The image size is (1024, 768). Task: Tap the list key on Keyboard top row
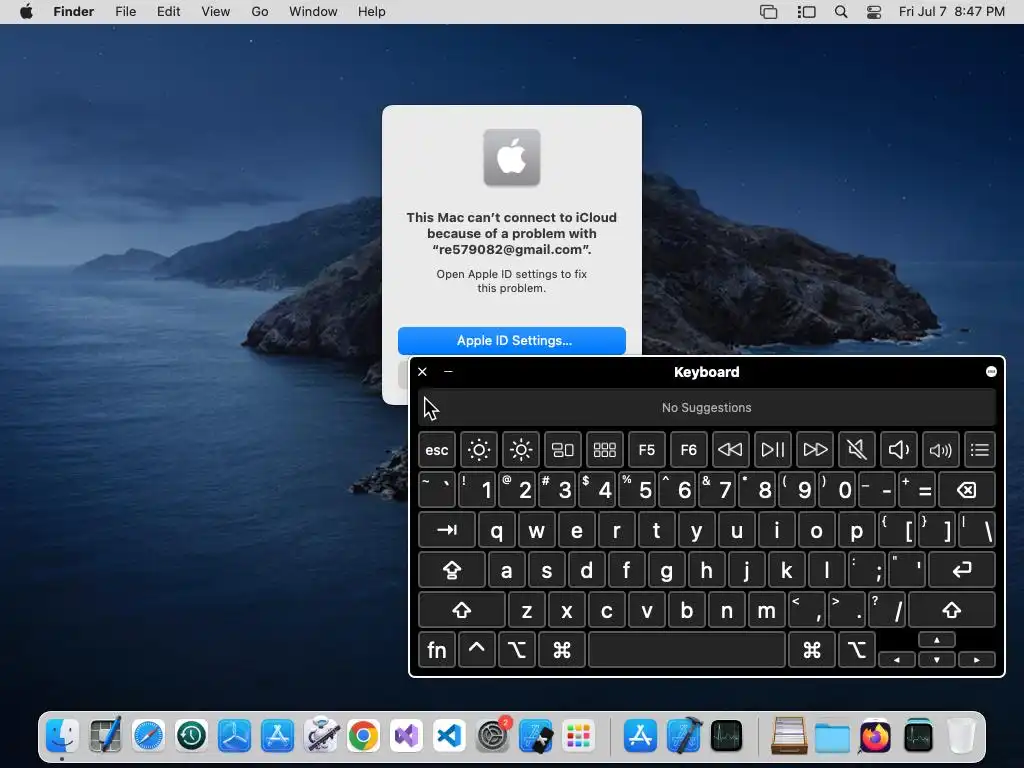980,450
